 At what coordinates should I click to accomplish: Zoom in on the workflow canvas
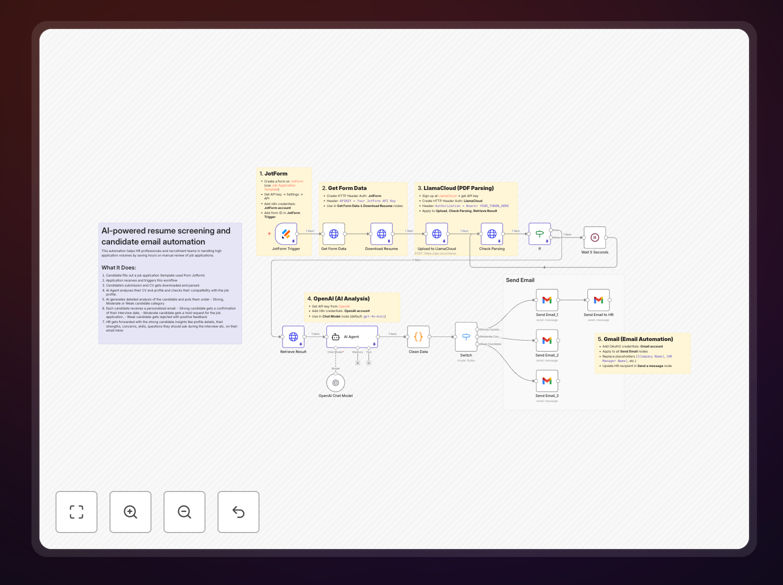click(130, 512)
